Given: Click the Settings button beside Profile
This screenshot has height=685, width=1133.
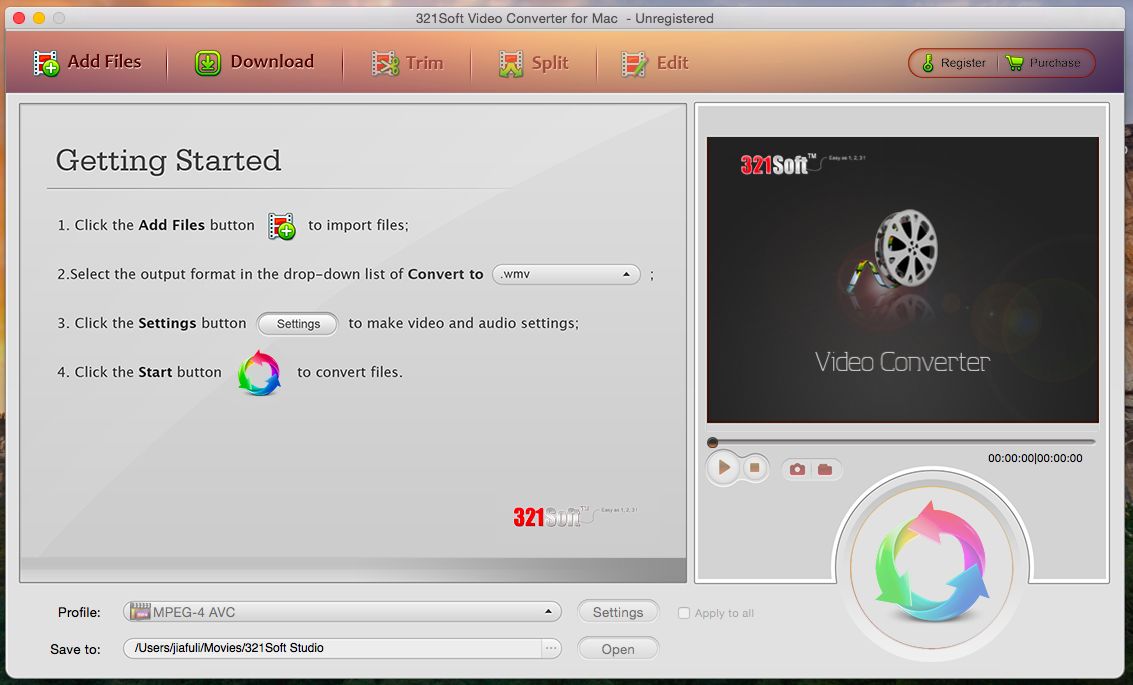Looking at the screenshot, I should (618, 612).
